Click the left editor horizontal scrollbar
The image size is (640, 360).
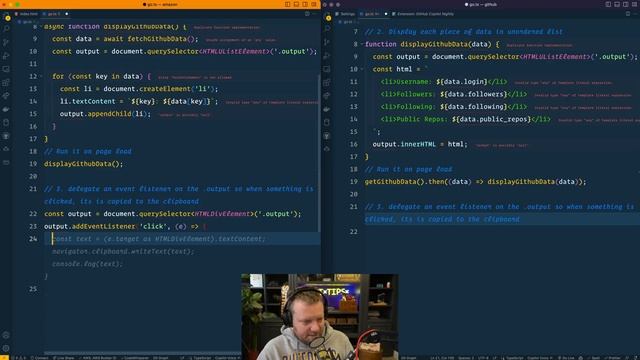[x=143, y=353]
